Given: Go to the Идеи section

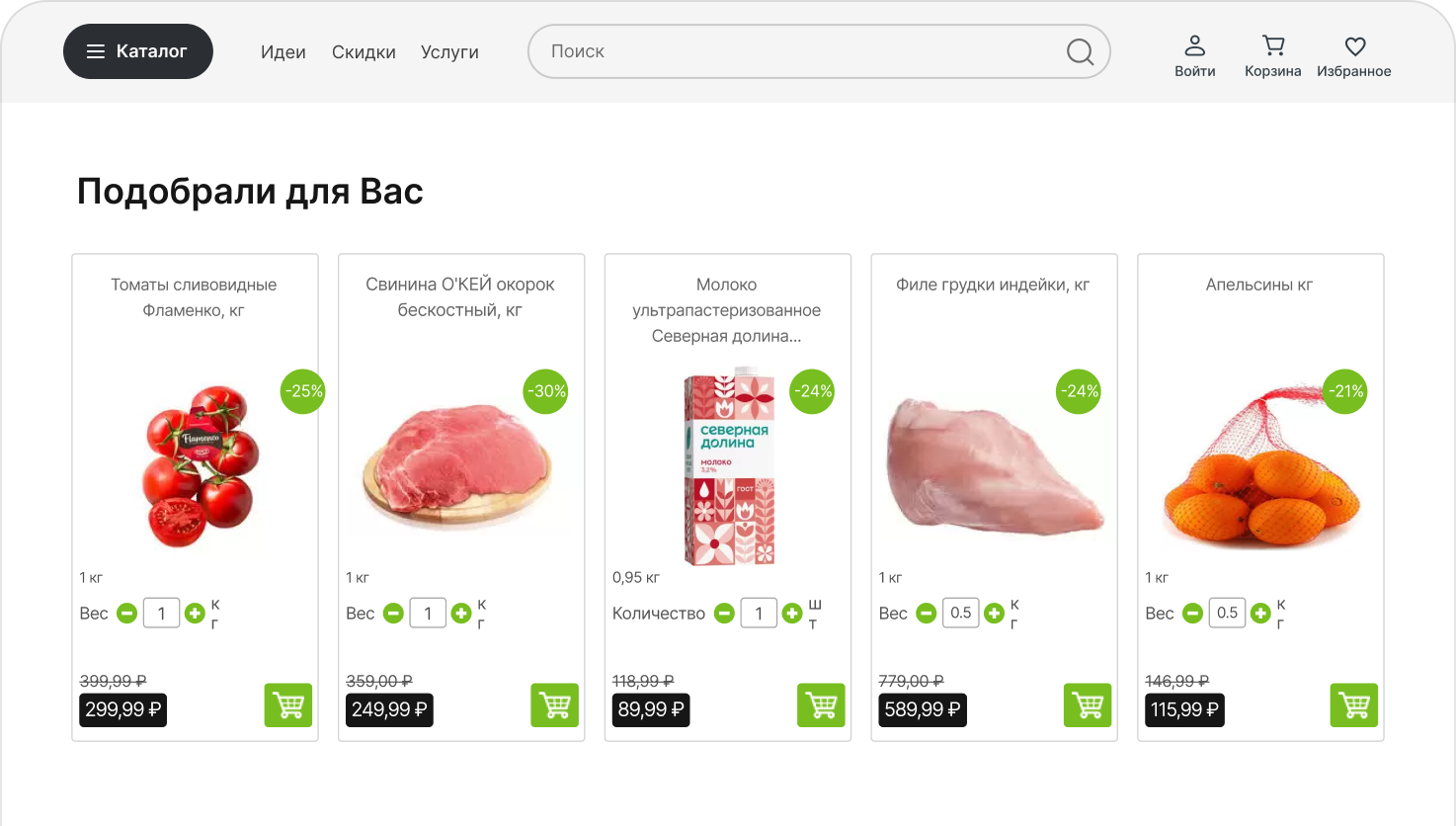Looking at the screenshot, I should (x=283, y=52).
